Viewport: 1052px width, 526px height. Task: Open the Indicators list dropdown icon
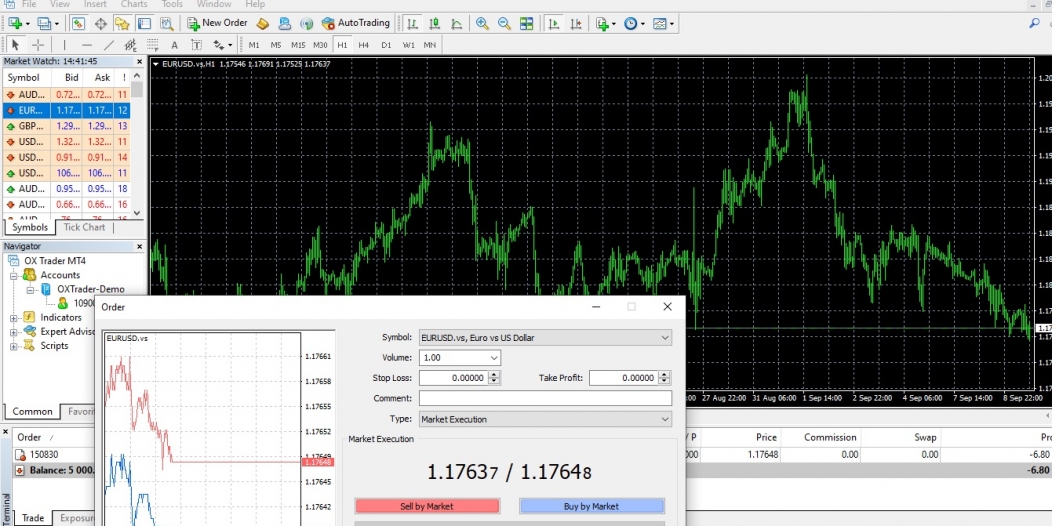(606, 23)
